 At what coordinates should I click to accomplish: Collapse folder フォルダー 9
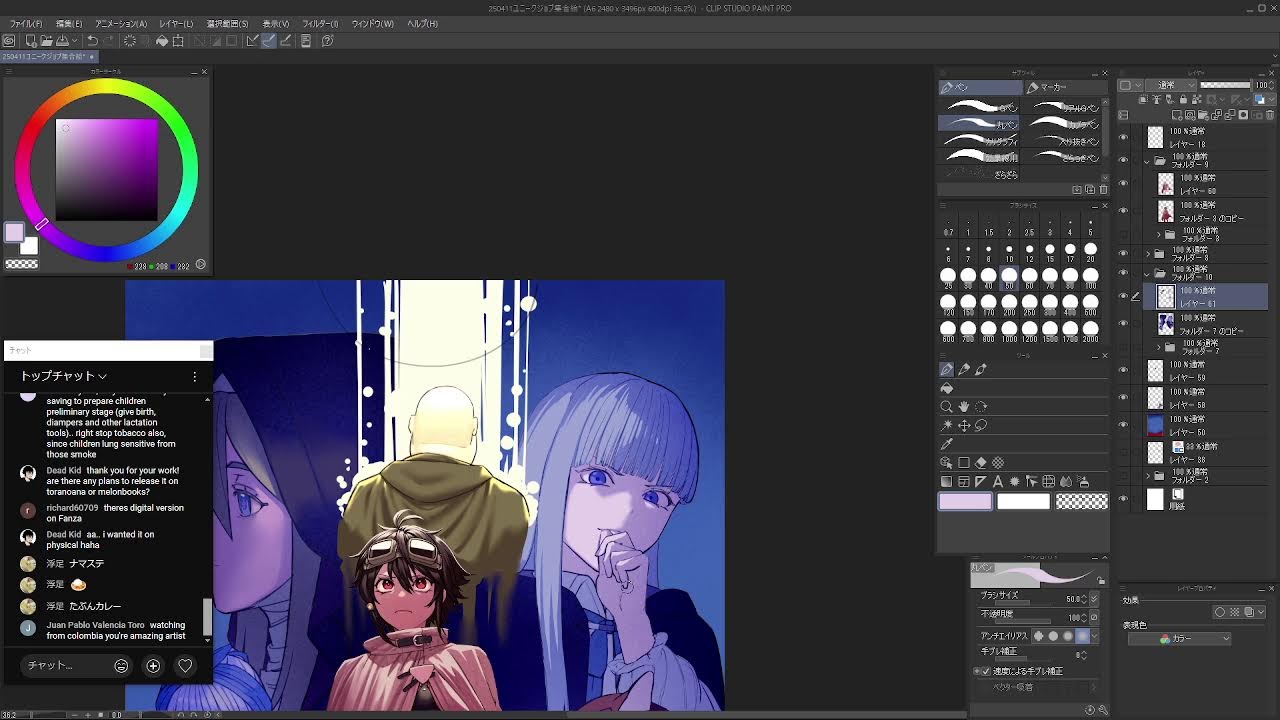1148,160
